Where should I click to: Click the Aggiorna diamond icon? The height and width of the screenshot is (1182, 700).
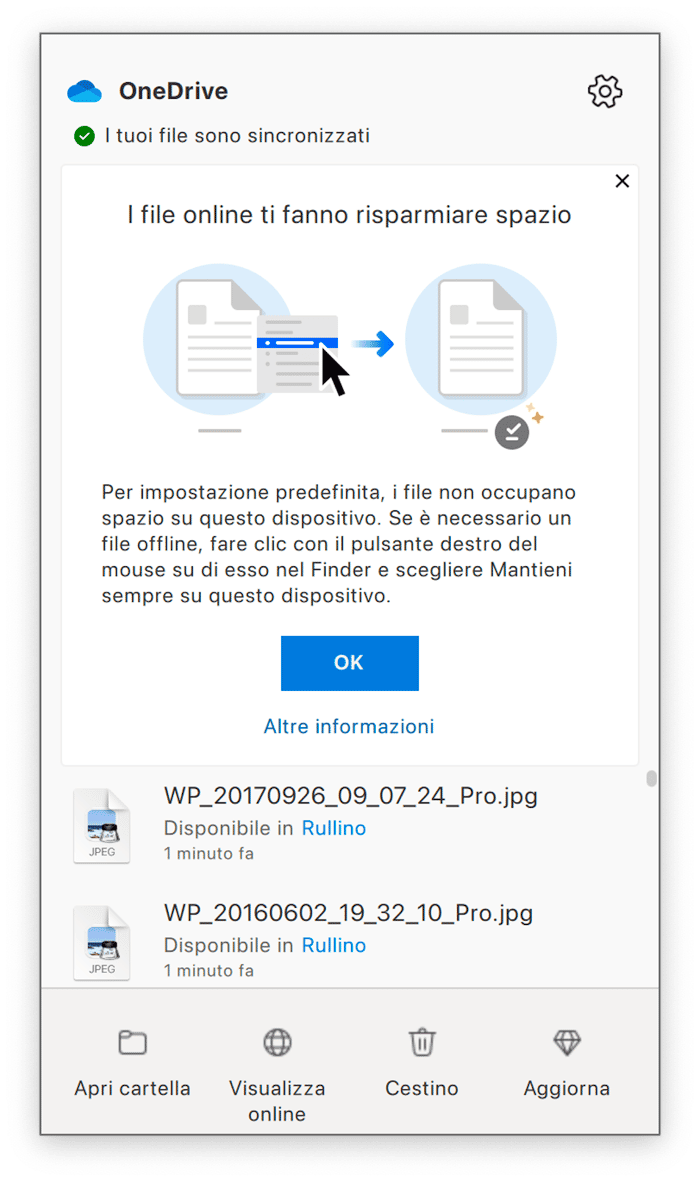(567, 1043)
